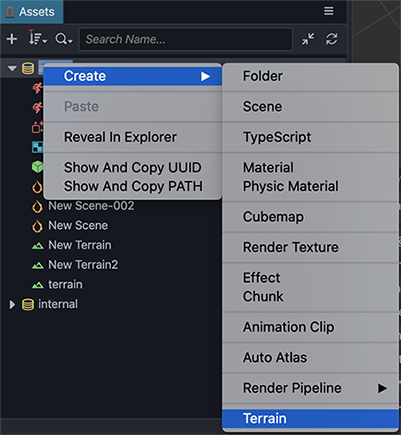Create a new Scene from submenu

310,107
